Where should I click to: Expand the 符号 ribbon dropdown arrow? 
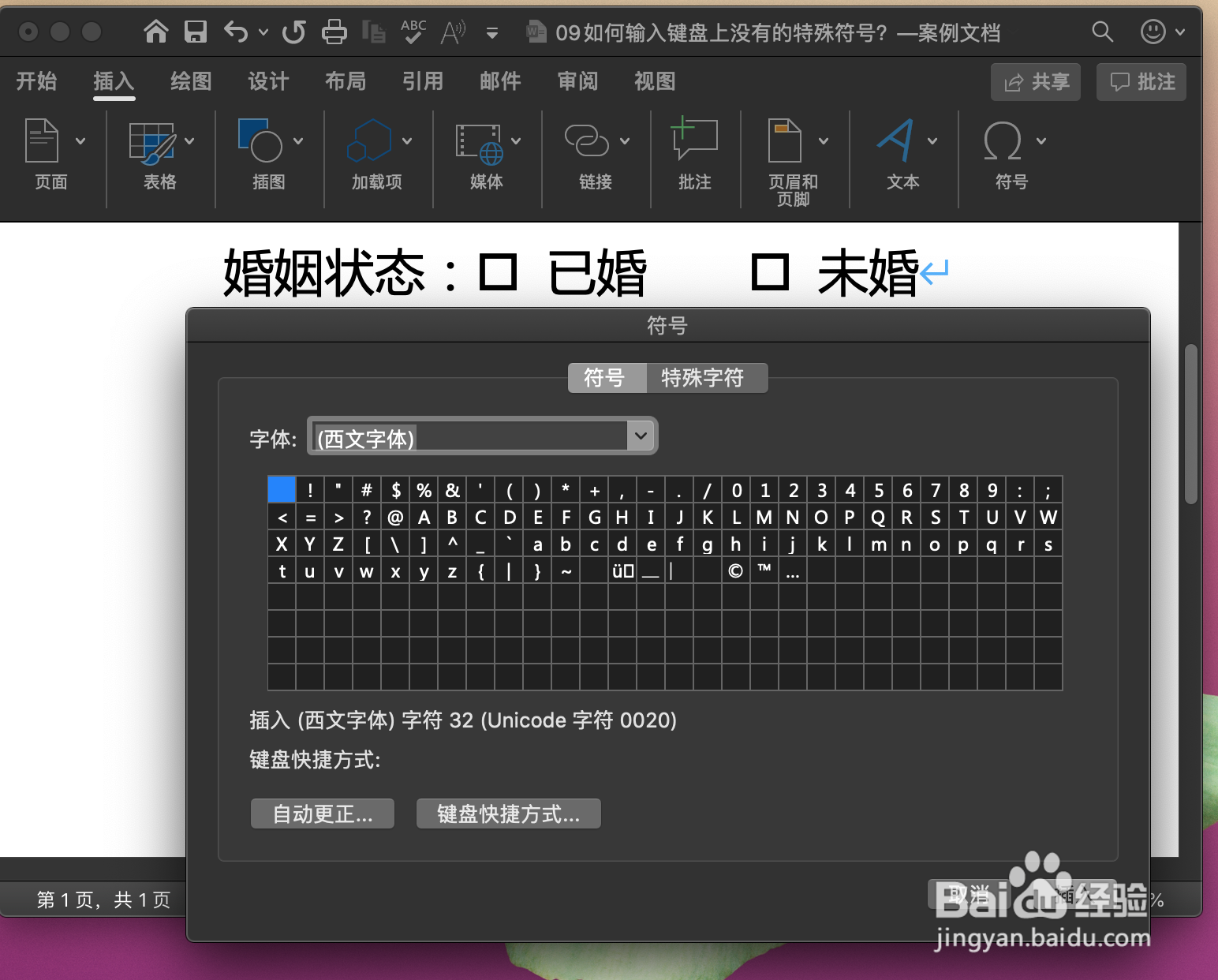click(x=1041, y=141)
